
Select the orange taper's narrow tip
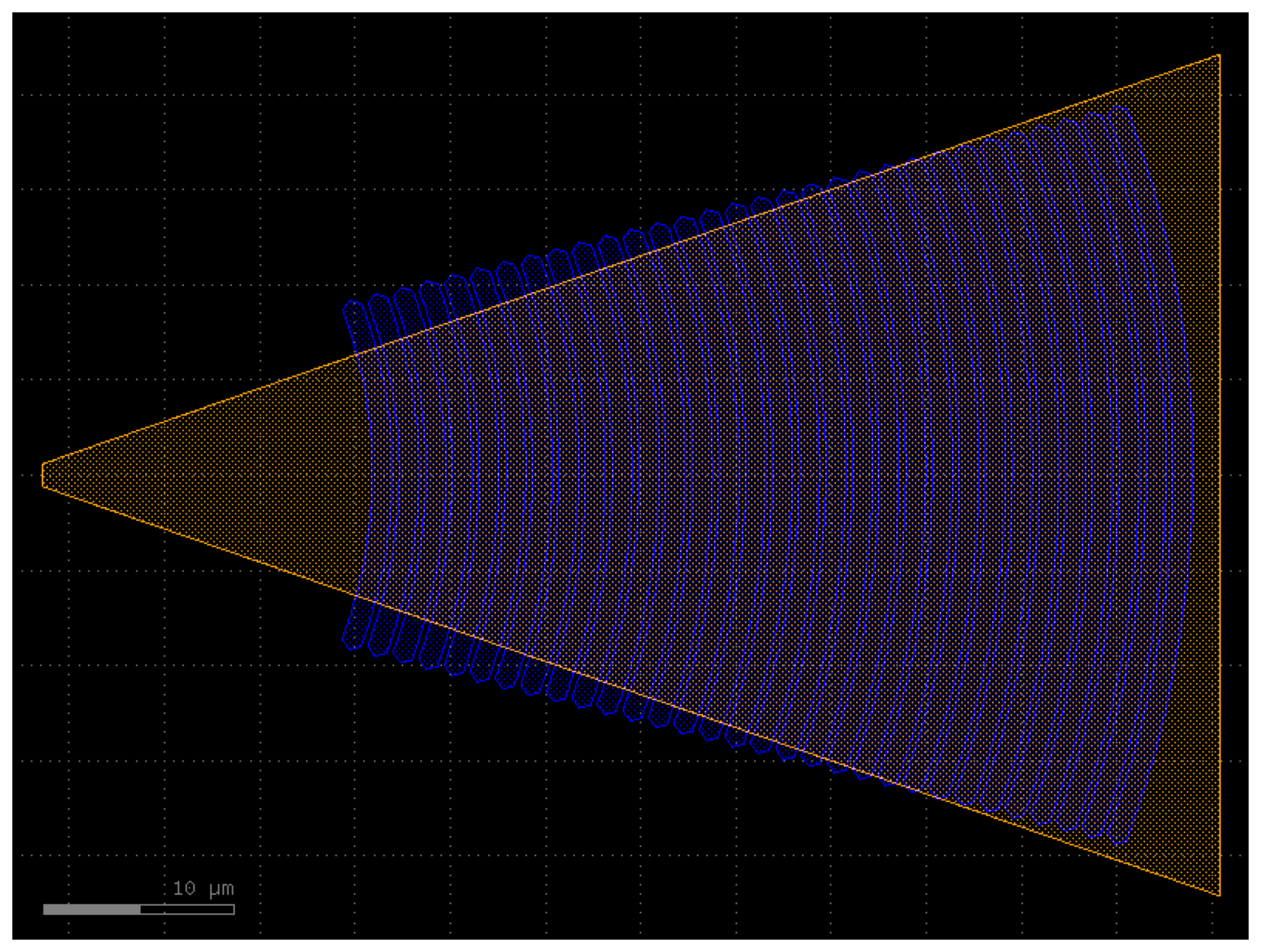coord(44,475)
